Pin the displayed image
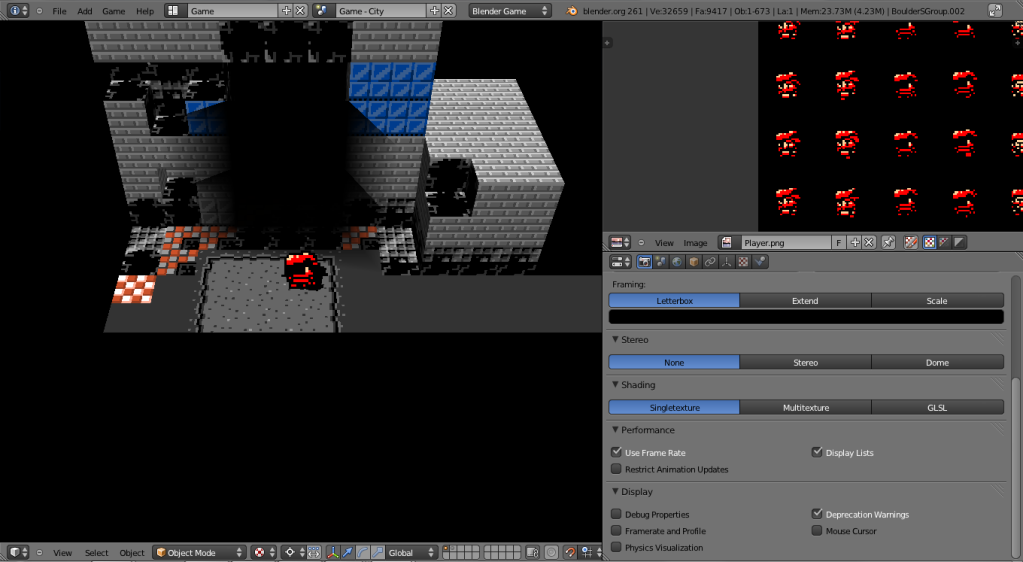 [888, 242]
